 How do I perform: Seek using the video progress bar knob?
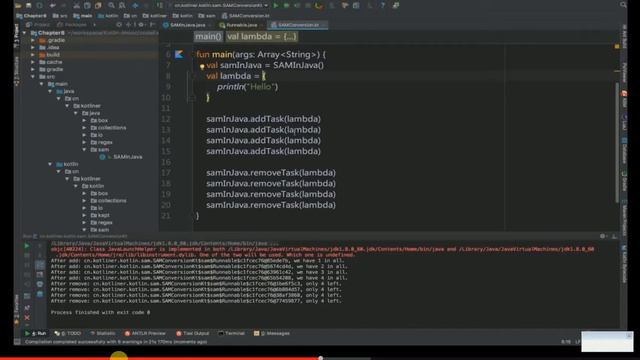pos(321,358)
